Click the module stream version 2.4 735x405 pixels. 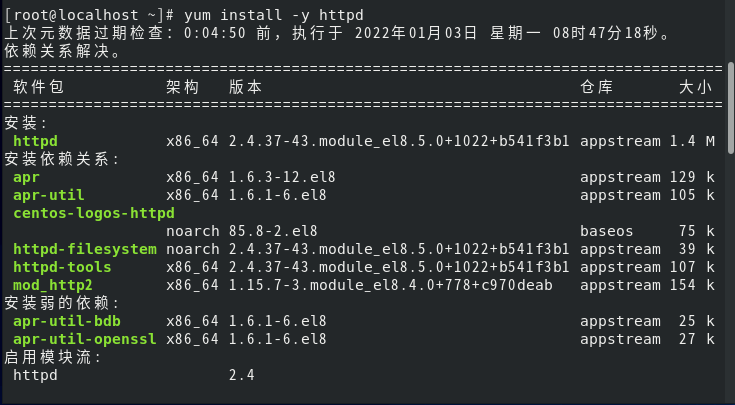242,375
